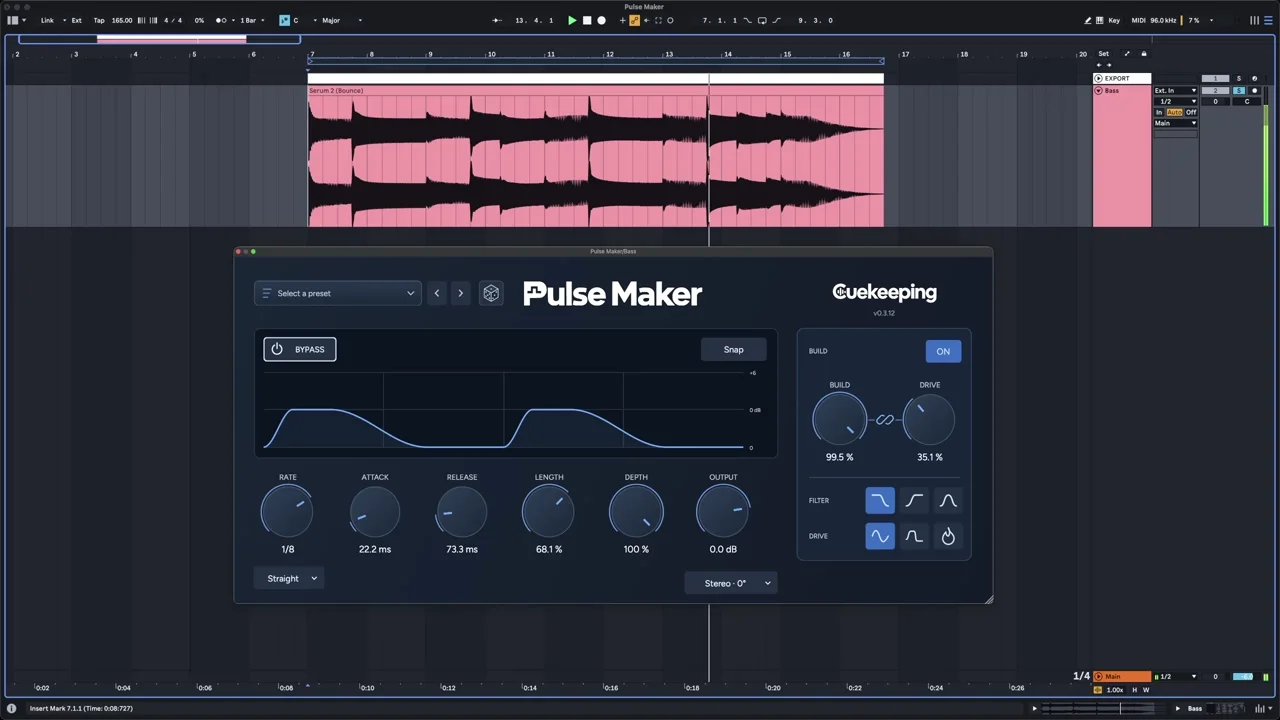Click the lock icon next to Set
This screenshot has height=720, width=1280.
point(1144,54)
